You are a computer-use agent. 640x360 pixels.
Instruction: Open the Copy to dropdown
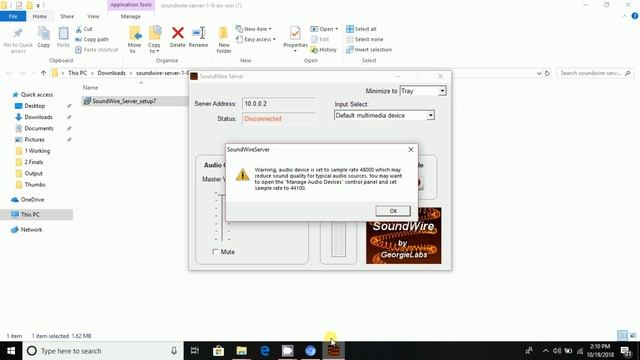click(154, 39)
